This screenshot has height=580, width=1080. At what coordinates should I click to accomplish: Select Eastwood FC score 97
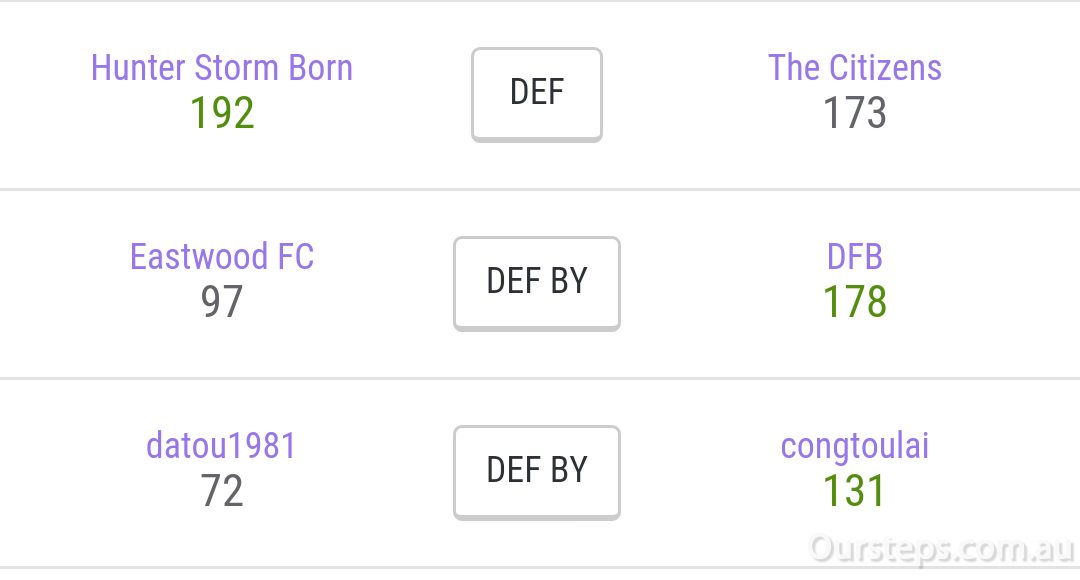coord(222,301)
